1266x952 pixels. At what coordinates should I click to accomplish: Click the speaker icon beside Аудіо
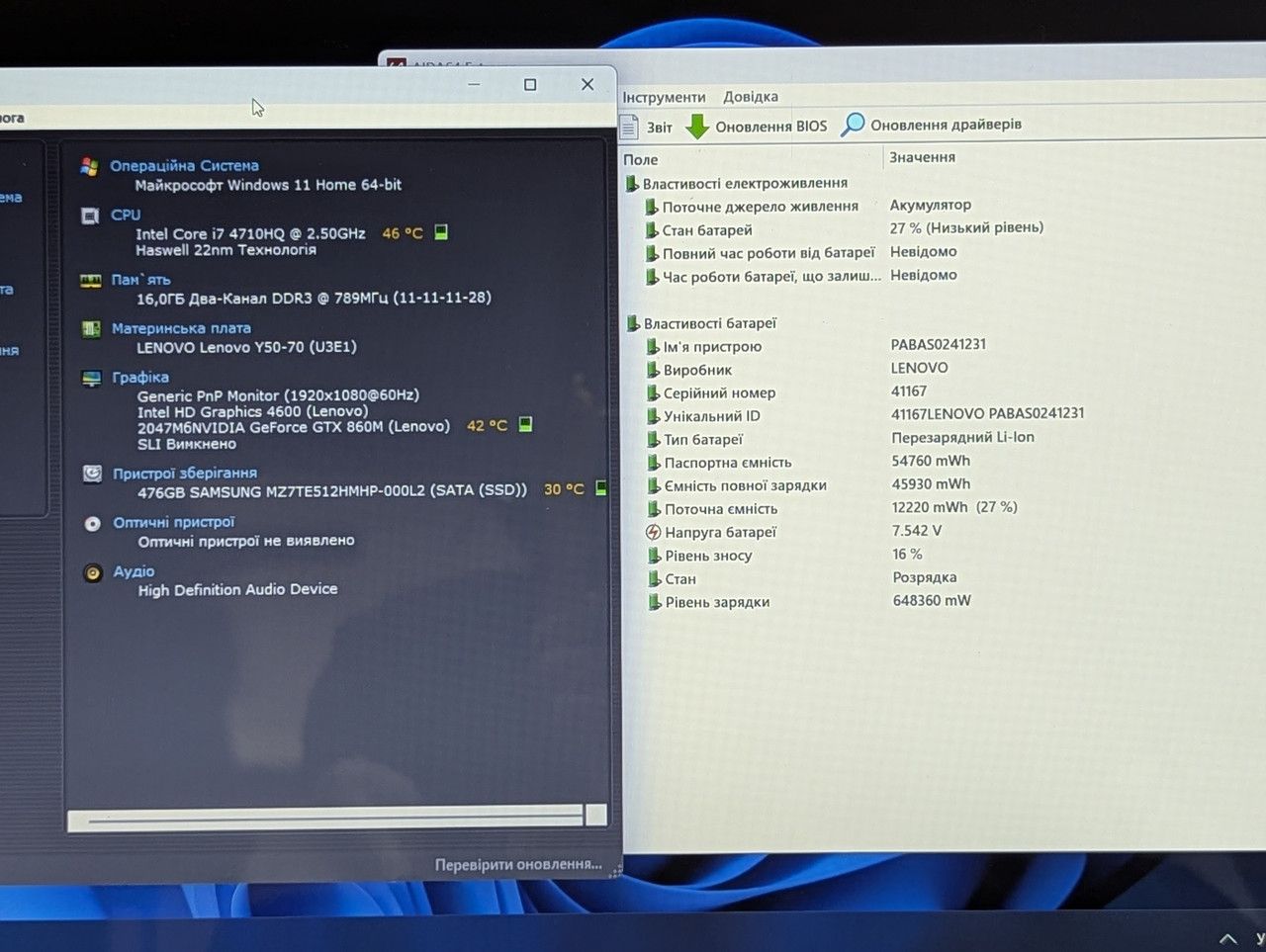coord(93,572)
